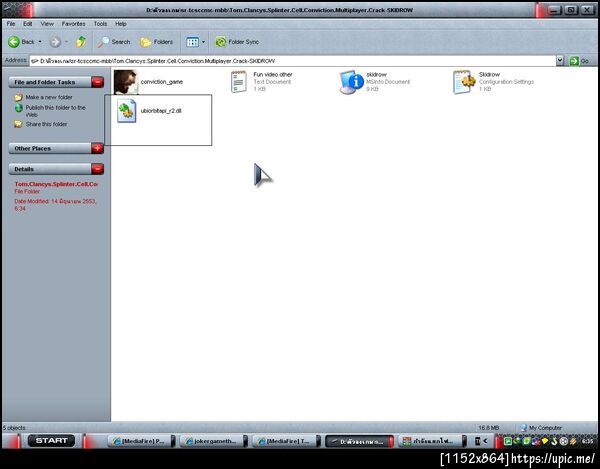Screen dimensions: 600x469
Task: Click the Publish to Web globe icon
Action: click(18, 108)
